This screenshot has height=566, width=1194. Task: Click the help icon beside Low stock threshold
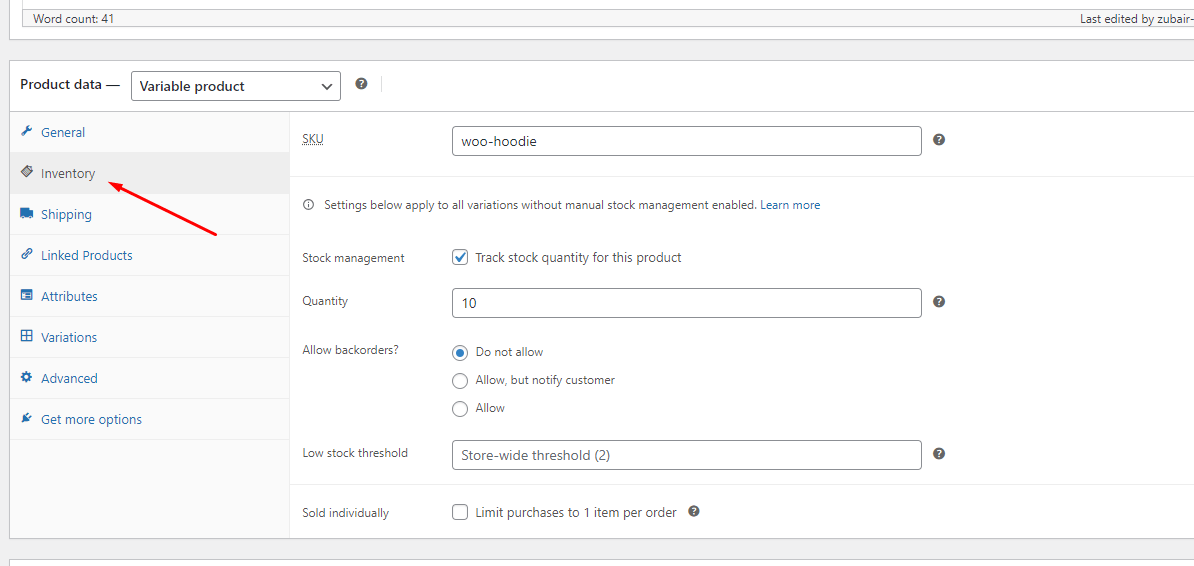pyautogui.click(x=939, y=454)
